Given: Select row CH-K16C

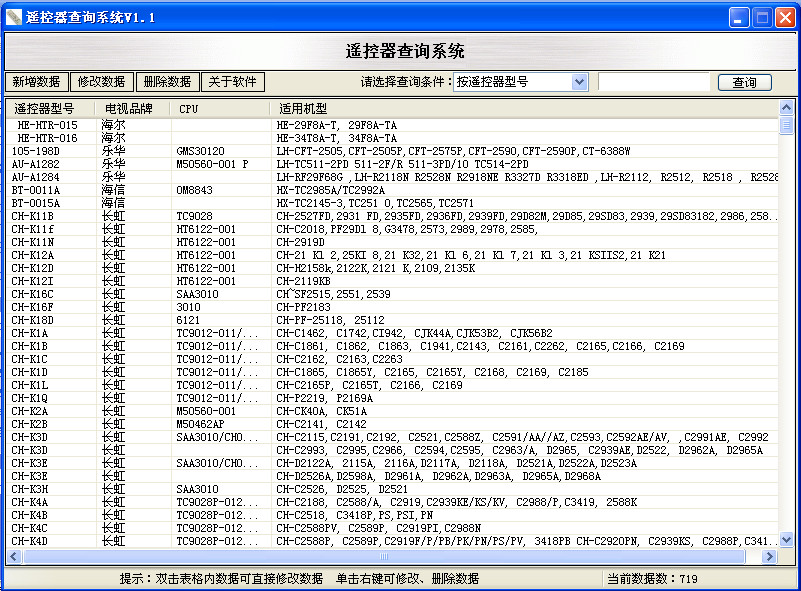Looking at the screenshot, I should coord(392,294).
